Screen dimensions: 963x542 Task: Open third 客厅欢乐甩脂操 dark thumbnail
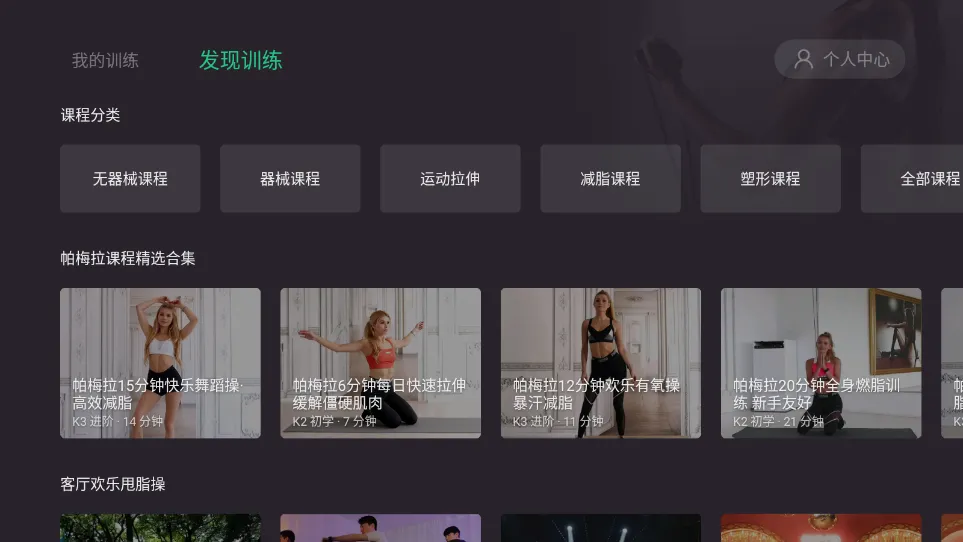coord(601,528)
